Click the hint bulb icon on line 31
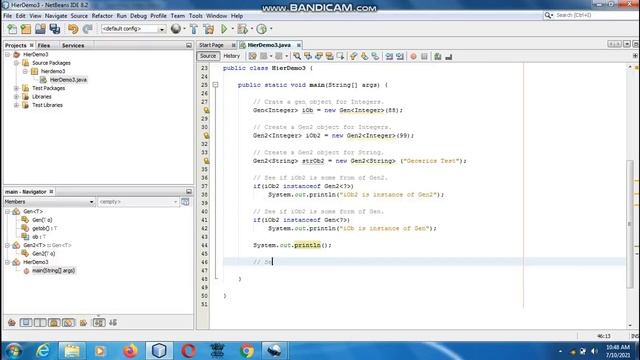Screen dimensions: 640x360 tap(207, 136)
